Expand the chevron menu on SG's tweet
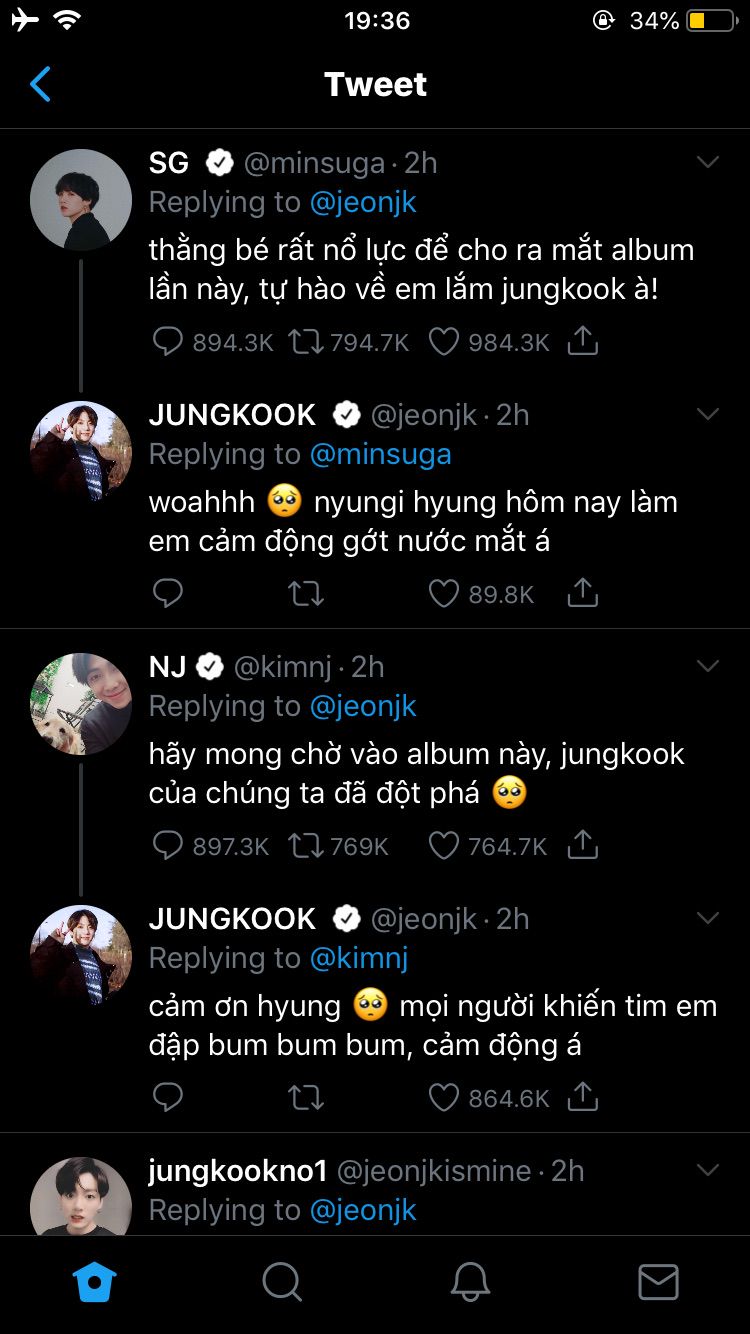750x1334 pixels. pyautogui.click(x=708, y=162)
